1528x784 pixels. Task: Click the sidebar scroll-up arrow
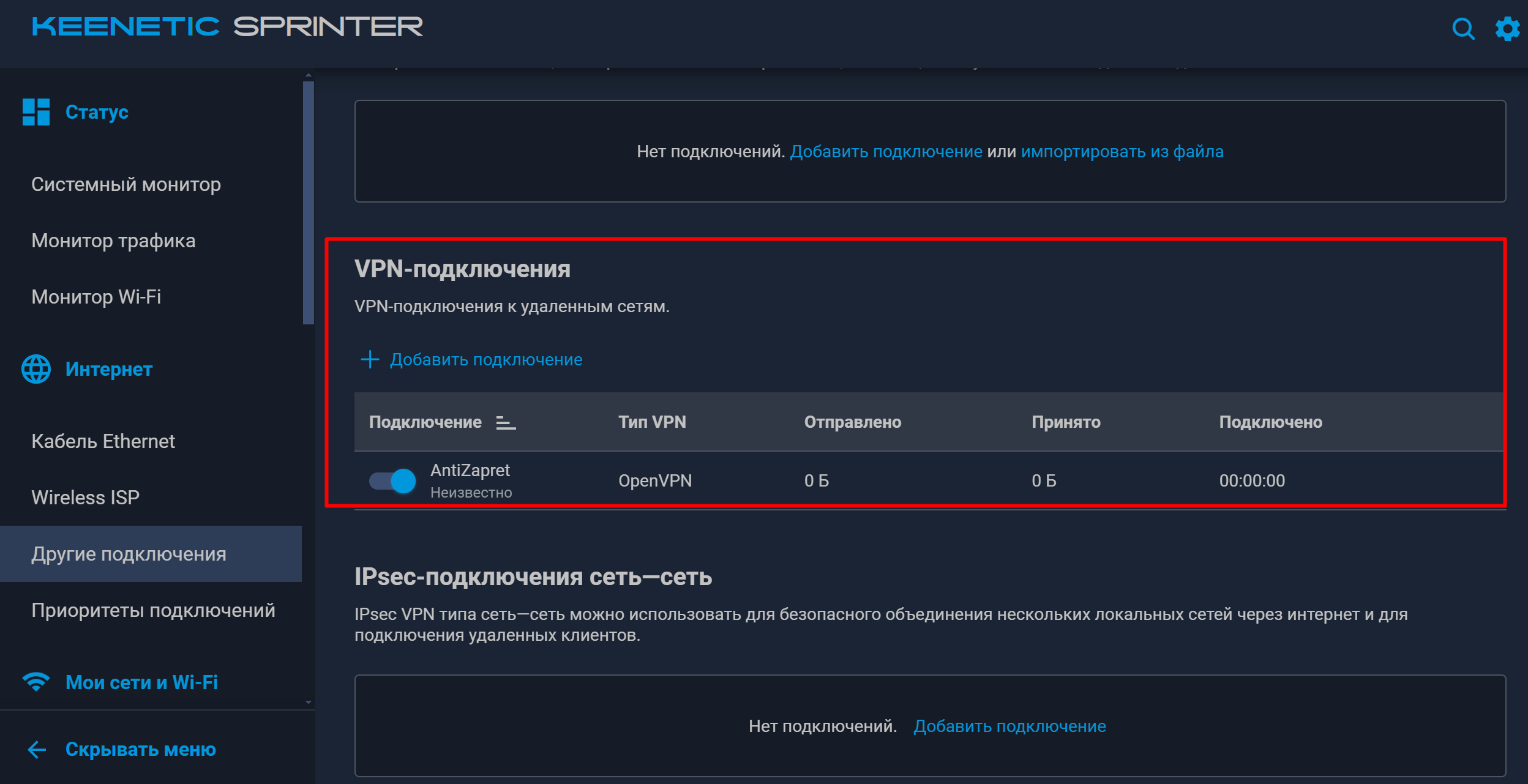309,75
